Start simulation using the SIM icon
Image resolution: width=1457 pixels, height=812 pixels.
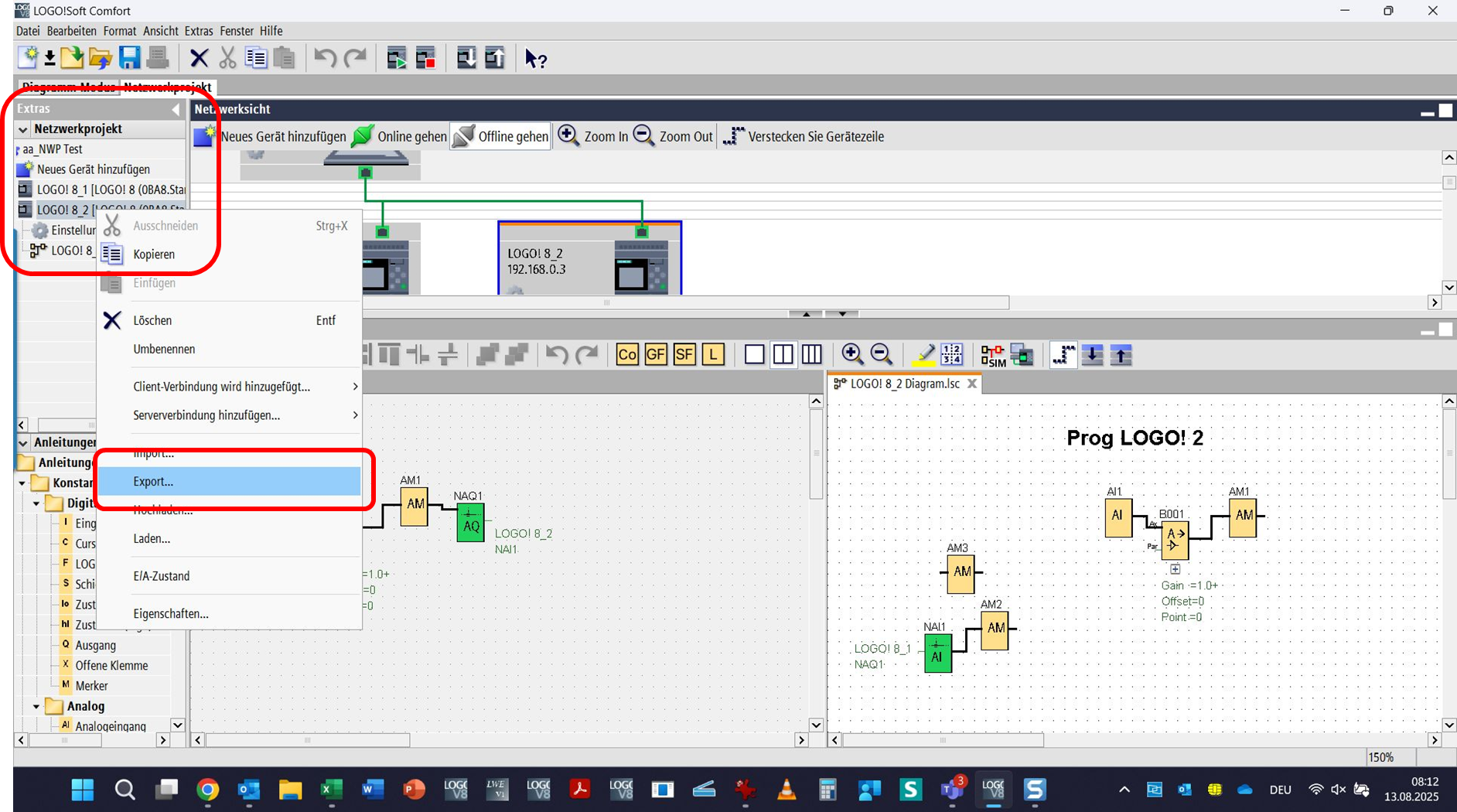coord(993,355)
